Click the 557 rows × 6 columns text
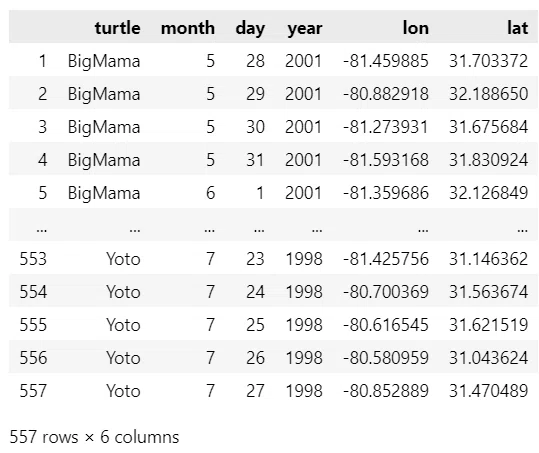539x453 pixels. point(94,437)
